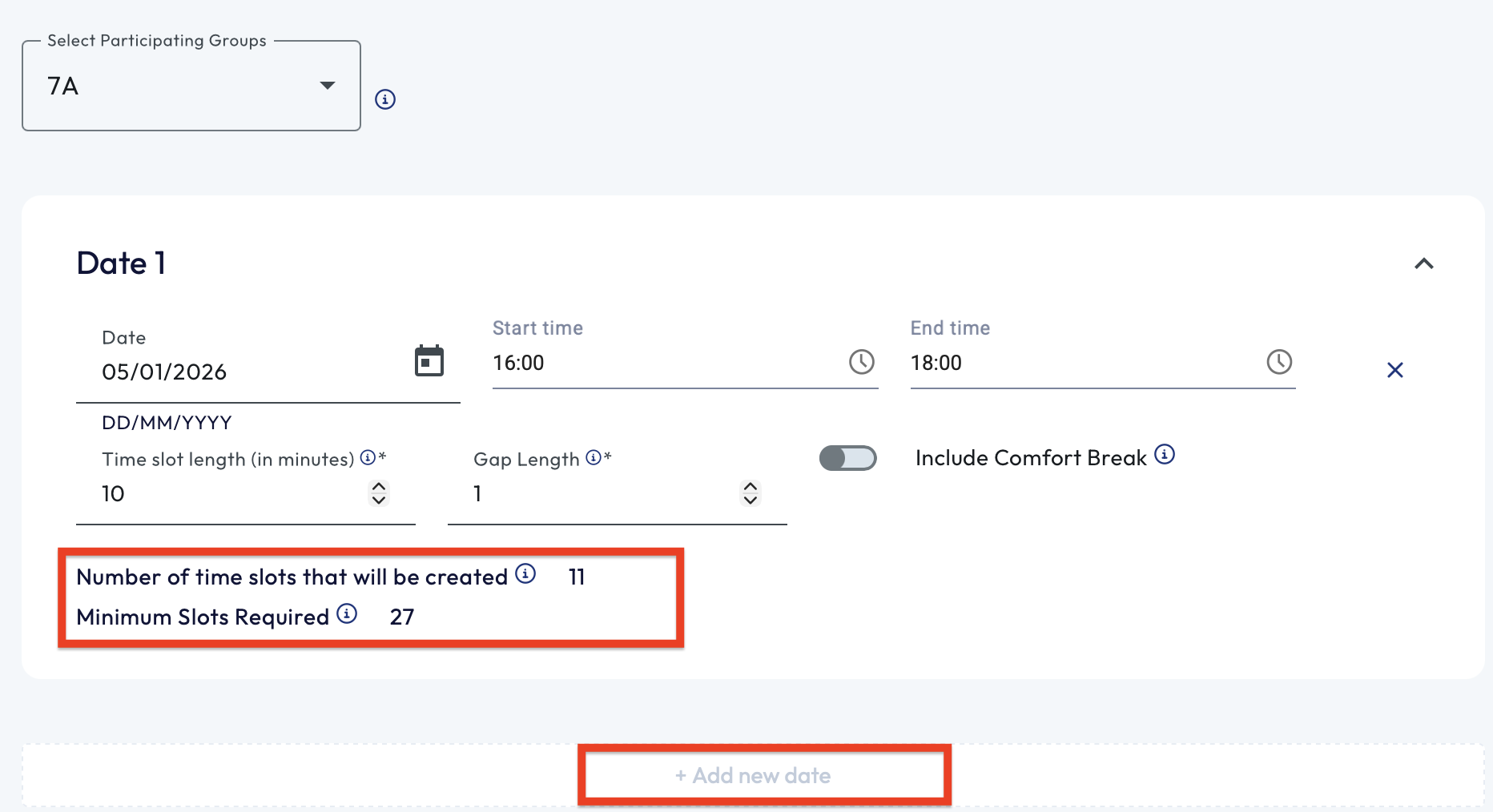The width and height of the screenshot is (1493, 812).
Task: Click the Gap Length info icon
Action: click(594, 457)
